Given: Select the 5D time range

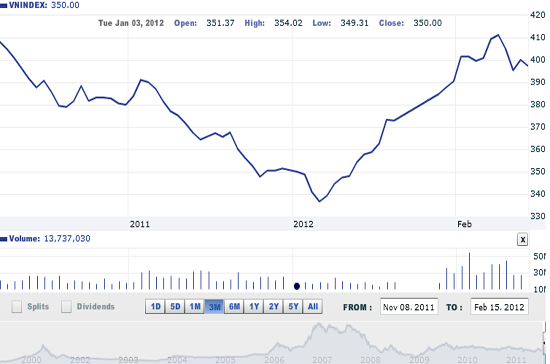Looking at the screenshot, I should 175,307.
